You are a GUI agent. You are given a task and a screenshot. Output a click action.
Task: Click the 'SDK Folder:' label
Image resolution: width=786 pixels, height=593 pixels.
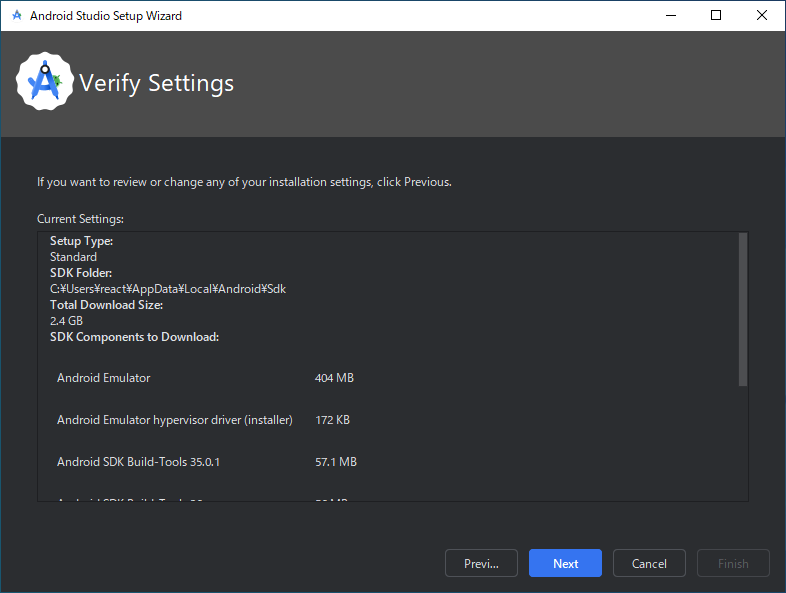[x=81, y=273]
